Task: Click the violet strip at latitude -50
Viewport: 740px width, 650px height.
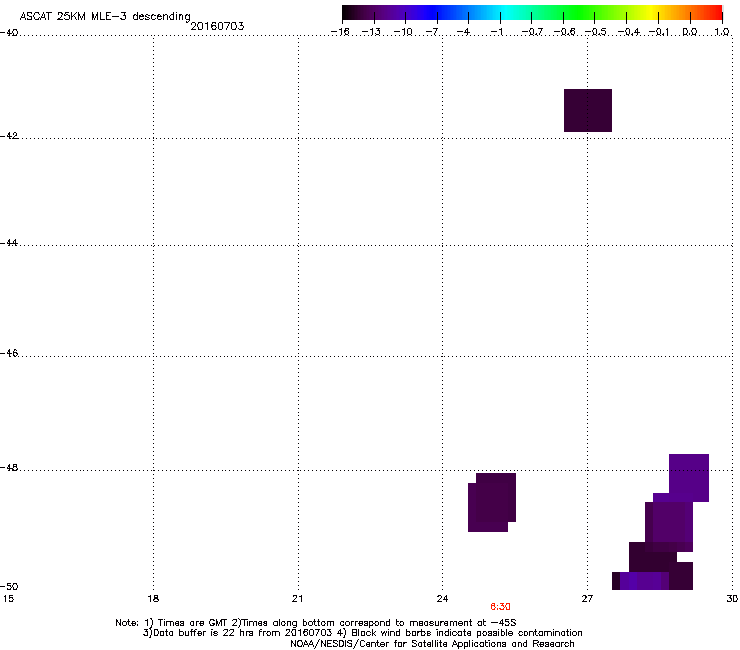Action: coord(644,581)
